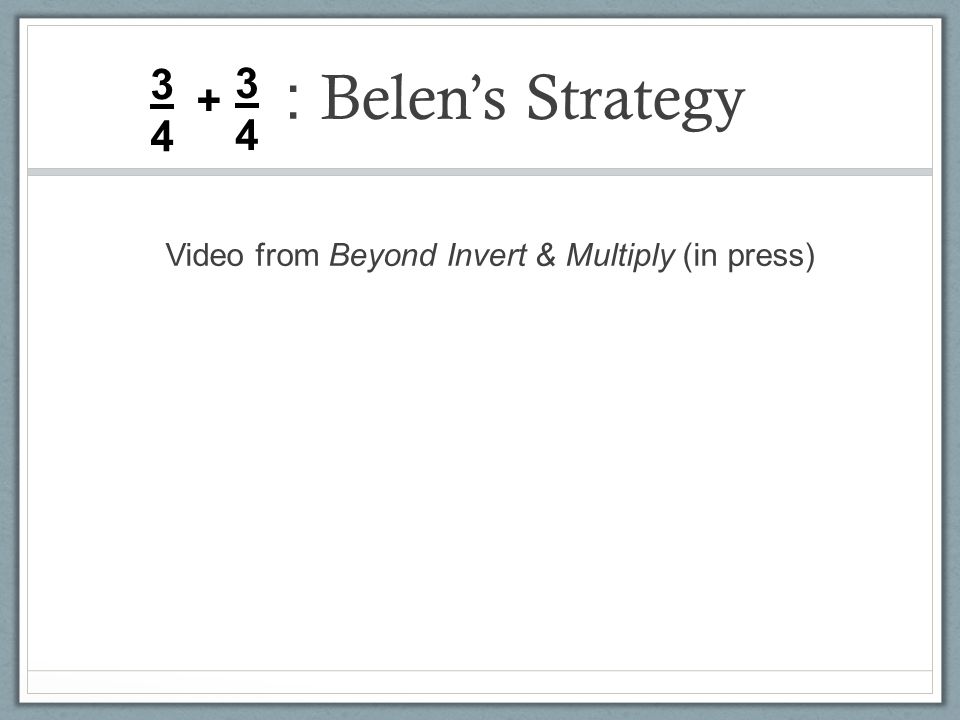The width and height of the screenshot is (960, 720).
Task: Click the (in press) text
Action: pos(749,256)
